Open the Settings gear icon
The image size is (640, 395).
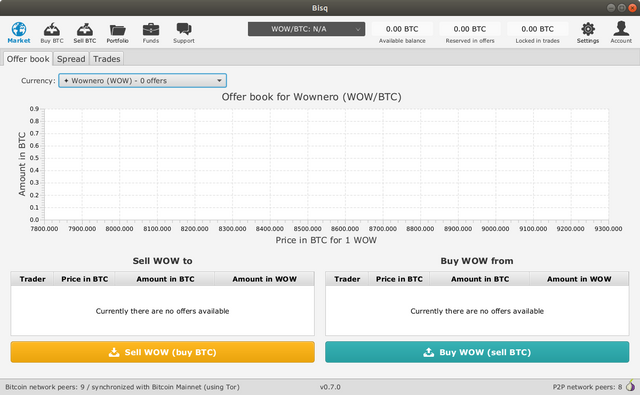pos(588,29)
